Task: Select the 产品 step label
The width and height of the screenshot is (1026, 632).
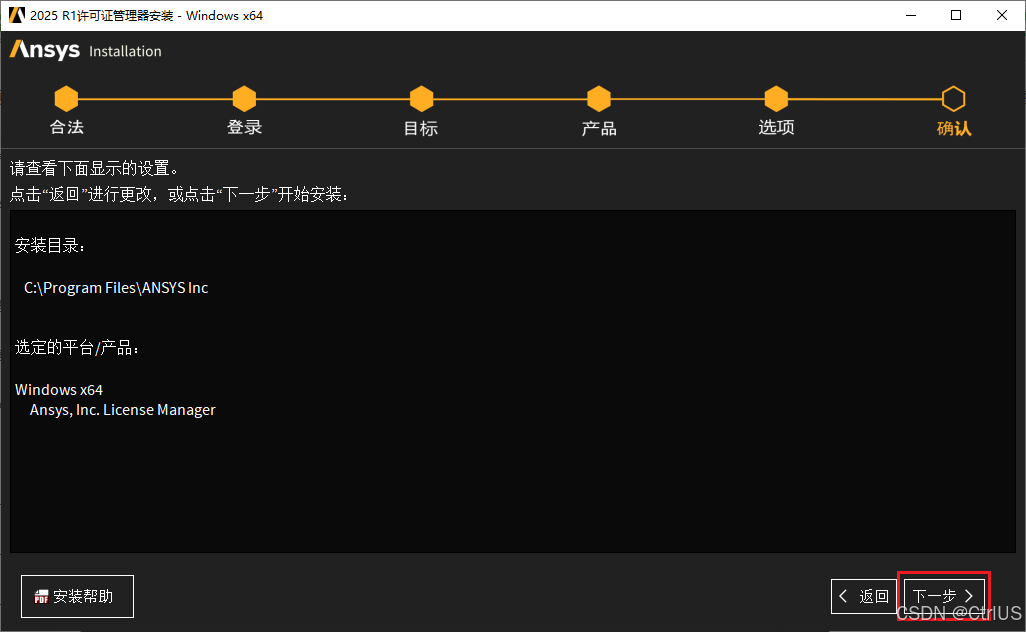Action: (599, 128)
